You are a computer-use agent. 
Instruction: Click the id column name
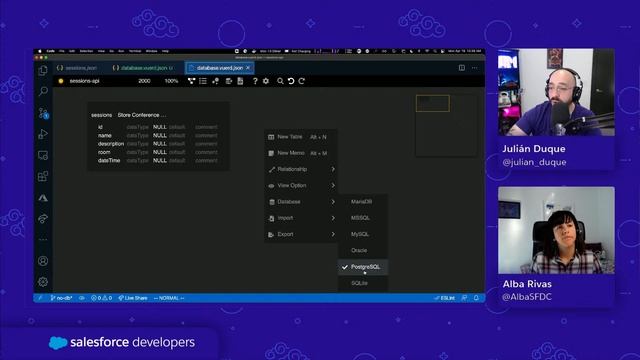click(100, 127)
